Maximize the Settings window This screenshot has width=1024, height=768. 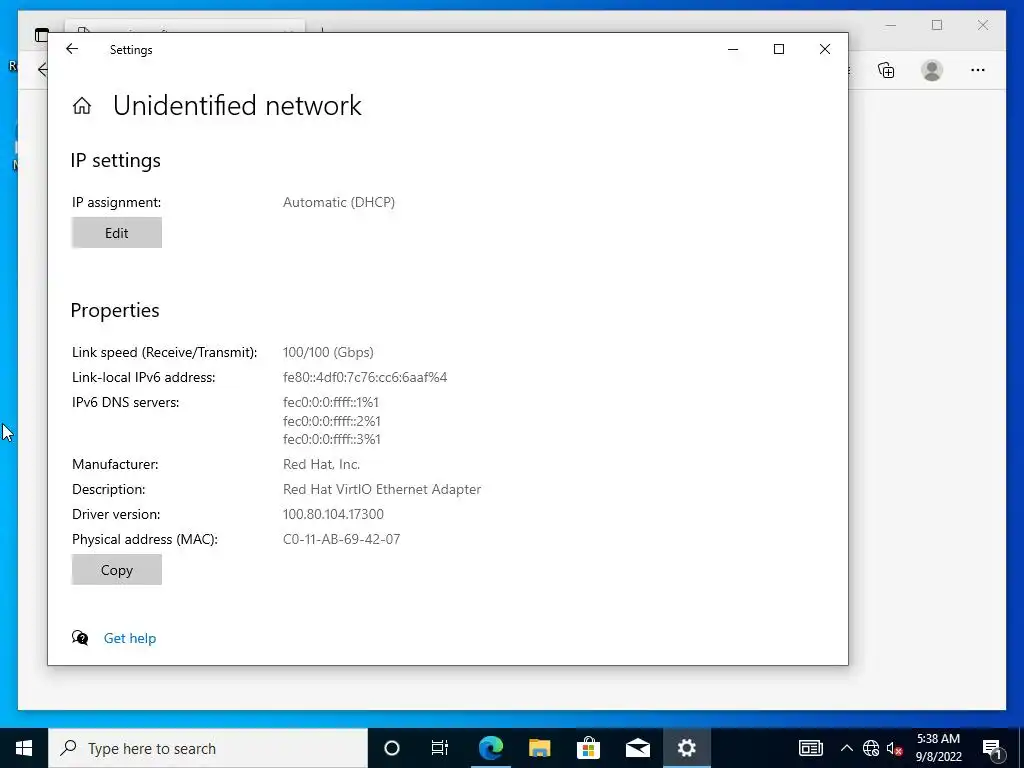(778, 49)
